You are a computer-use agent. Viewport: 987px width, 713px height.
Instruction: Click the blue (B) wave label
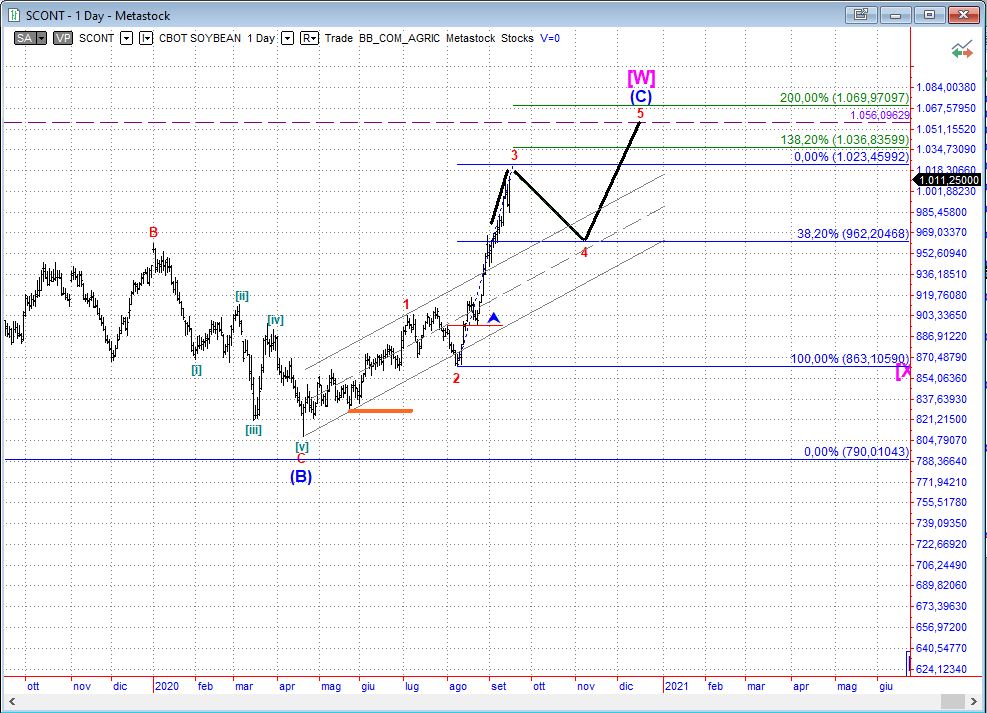tap(301, 477)
